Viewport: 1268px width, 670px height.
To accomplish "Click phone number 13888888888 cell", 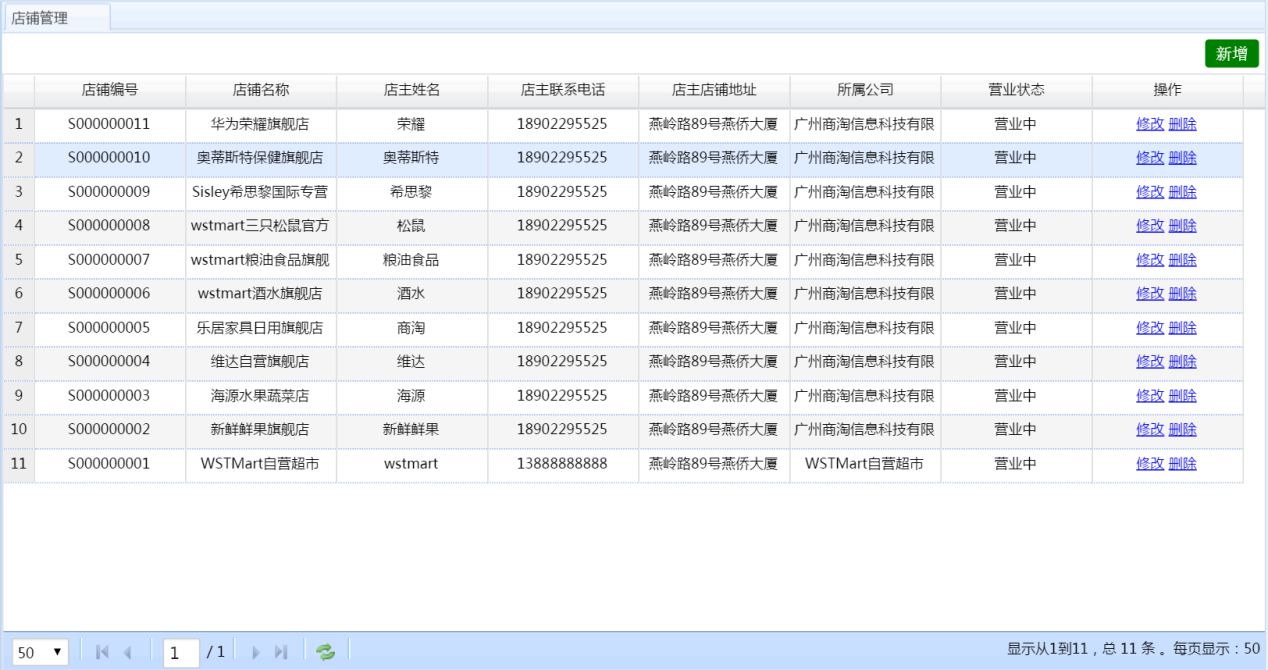I will (563, 464).
